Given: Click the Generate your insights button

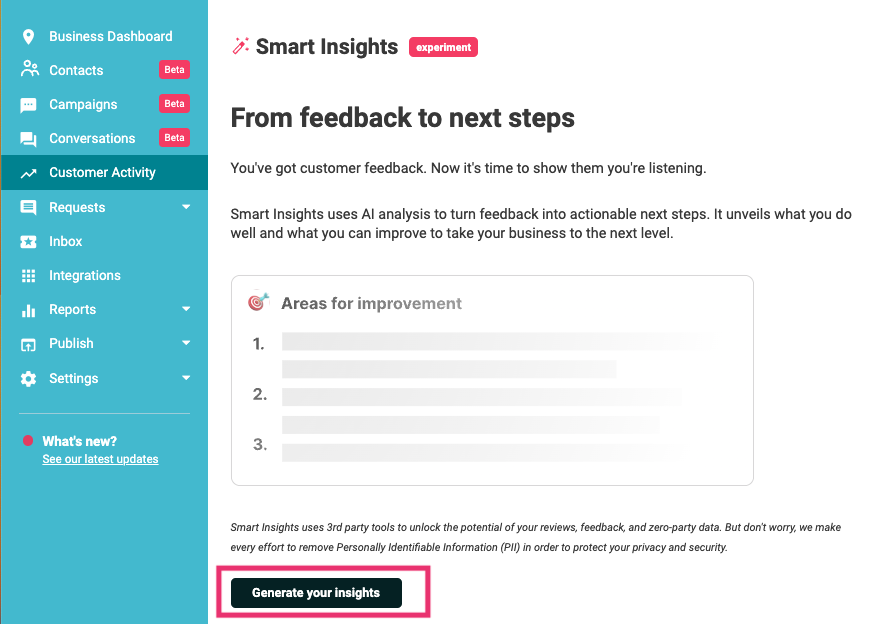Looking at the screenshot, I should pyautogui.click(x=315, y=592).
